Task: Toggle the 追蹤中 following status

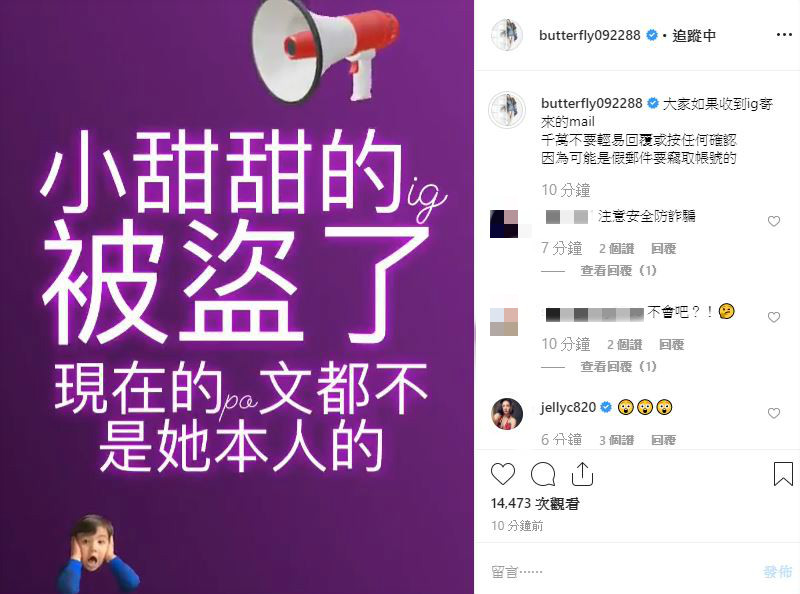Action: pyautogui.click(x=694, y=35)
